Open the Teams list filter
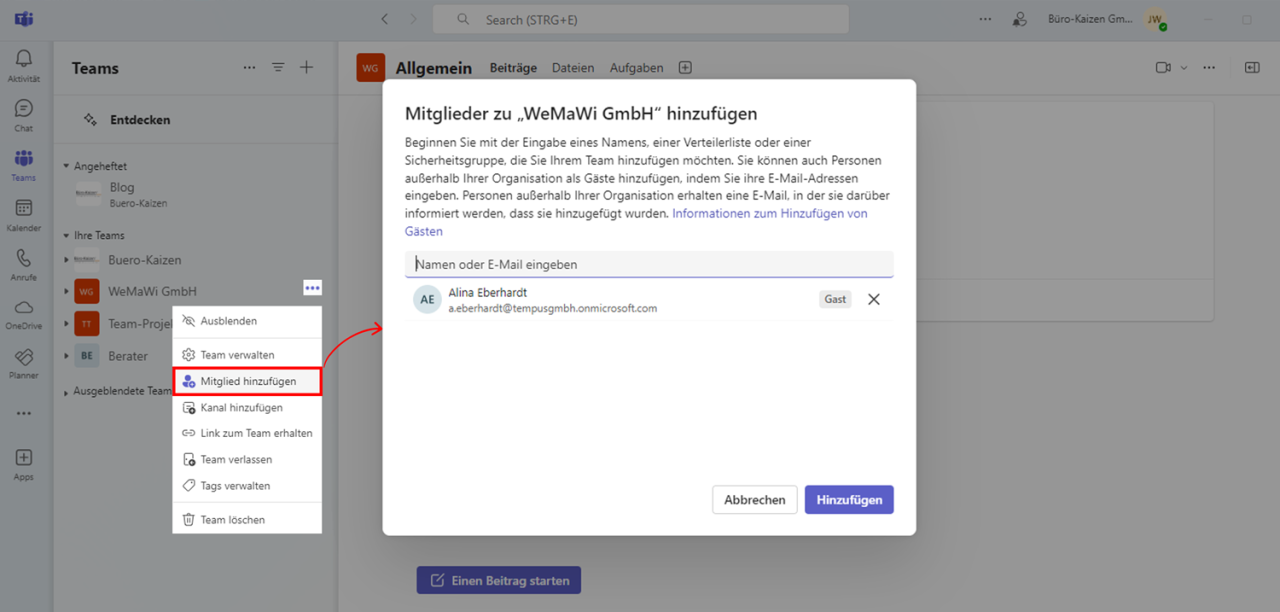This screenshot has height=612, width=1280. point(278,68)
